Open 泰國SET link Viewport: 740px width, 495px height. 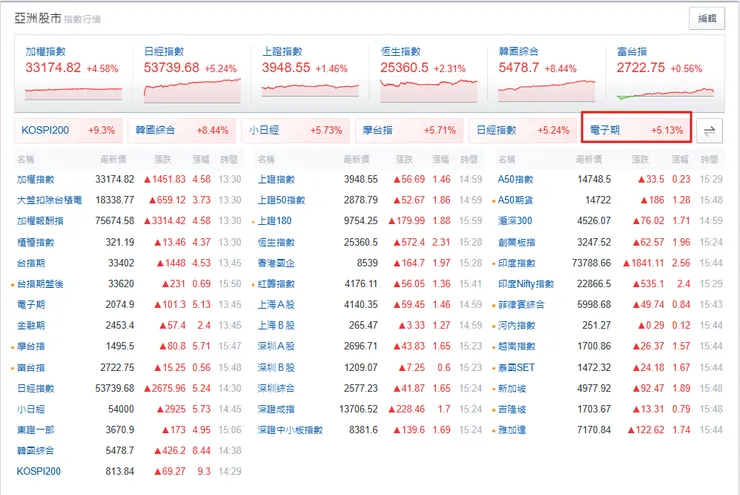click(x=516, y=368)
